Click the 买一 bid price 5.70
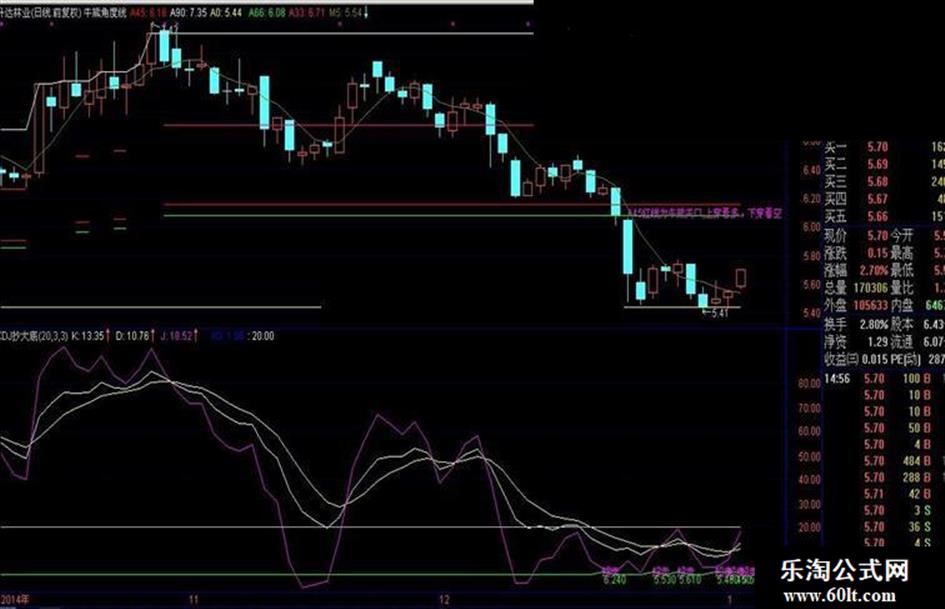 coord(877,147)
